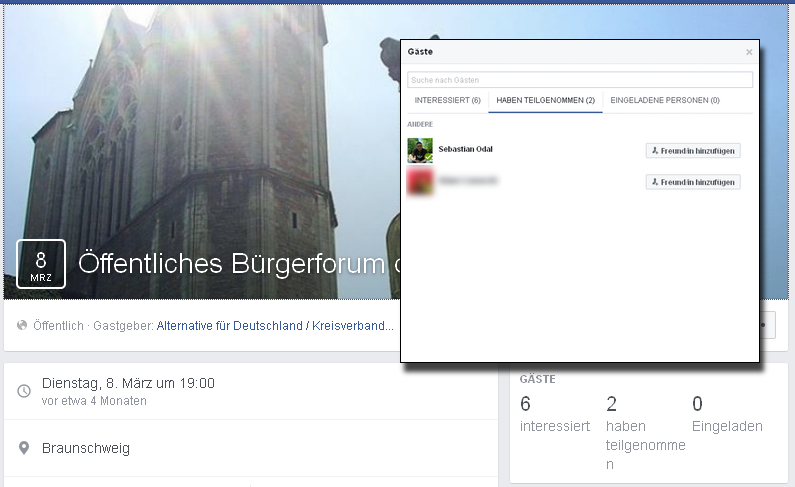Image resolution: width=795 pixels, height=487 pixels.
Task: Click the clock icon beside the event date
Action: click(24, 391)
